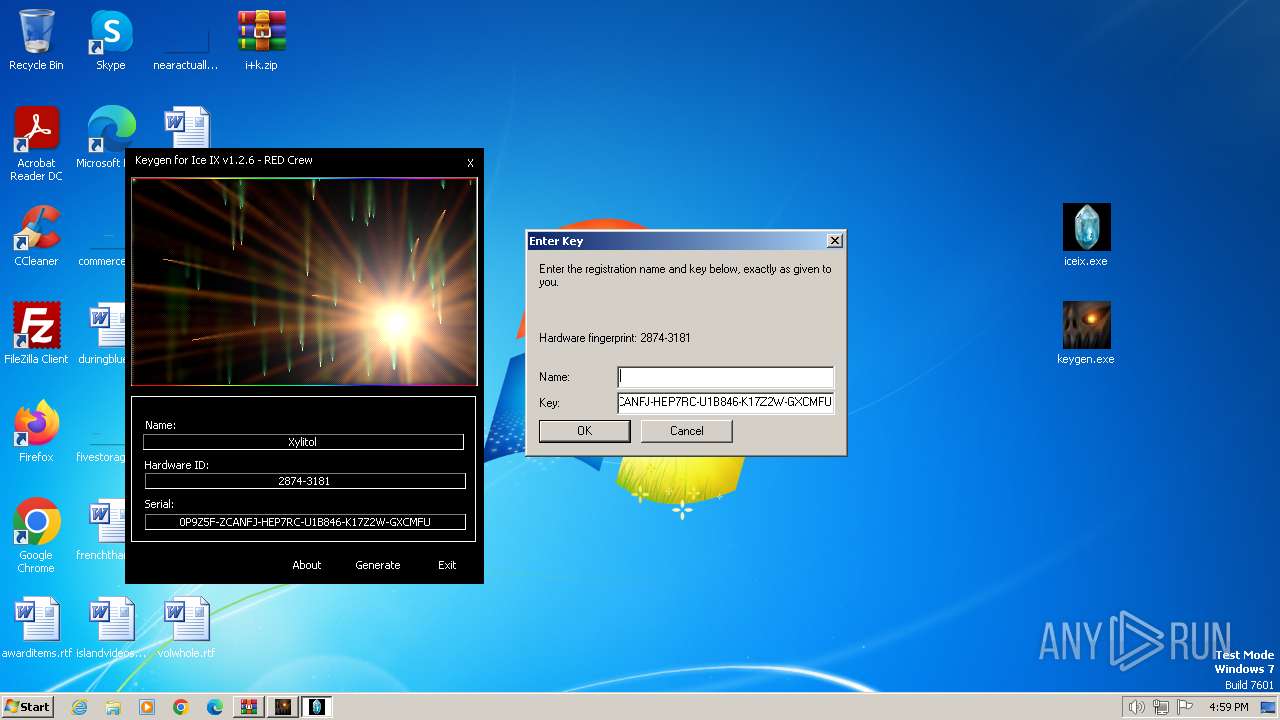Click the network tray icon
This screenshot has width=1280, height=720.
pyautogui.click(x=1160, y=707)
